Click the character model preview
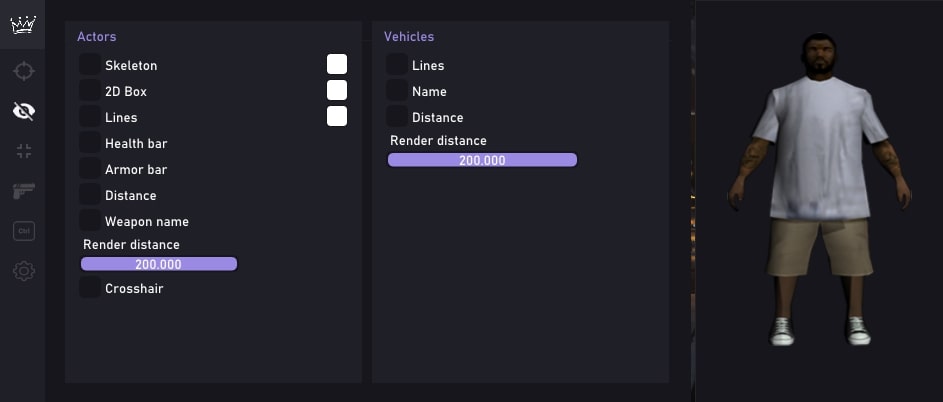 (820, 190)
